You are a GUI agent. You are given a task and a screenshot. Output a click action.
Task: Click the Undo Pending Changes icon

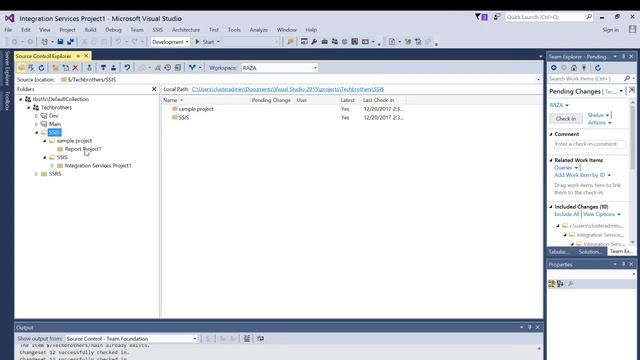click(127, 68)
